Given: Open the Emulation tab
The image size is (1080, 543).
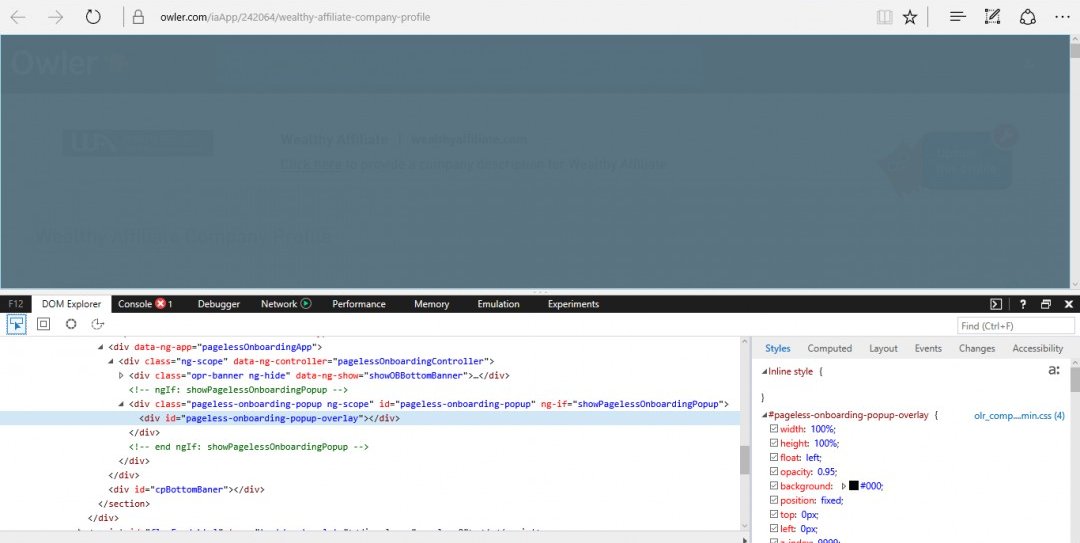Looking at the screenshot, I should click(x=499, y=304).
